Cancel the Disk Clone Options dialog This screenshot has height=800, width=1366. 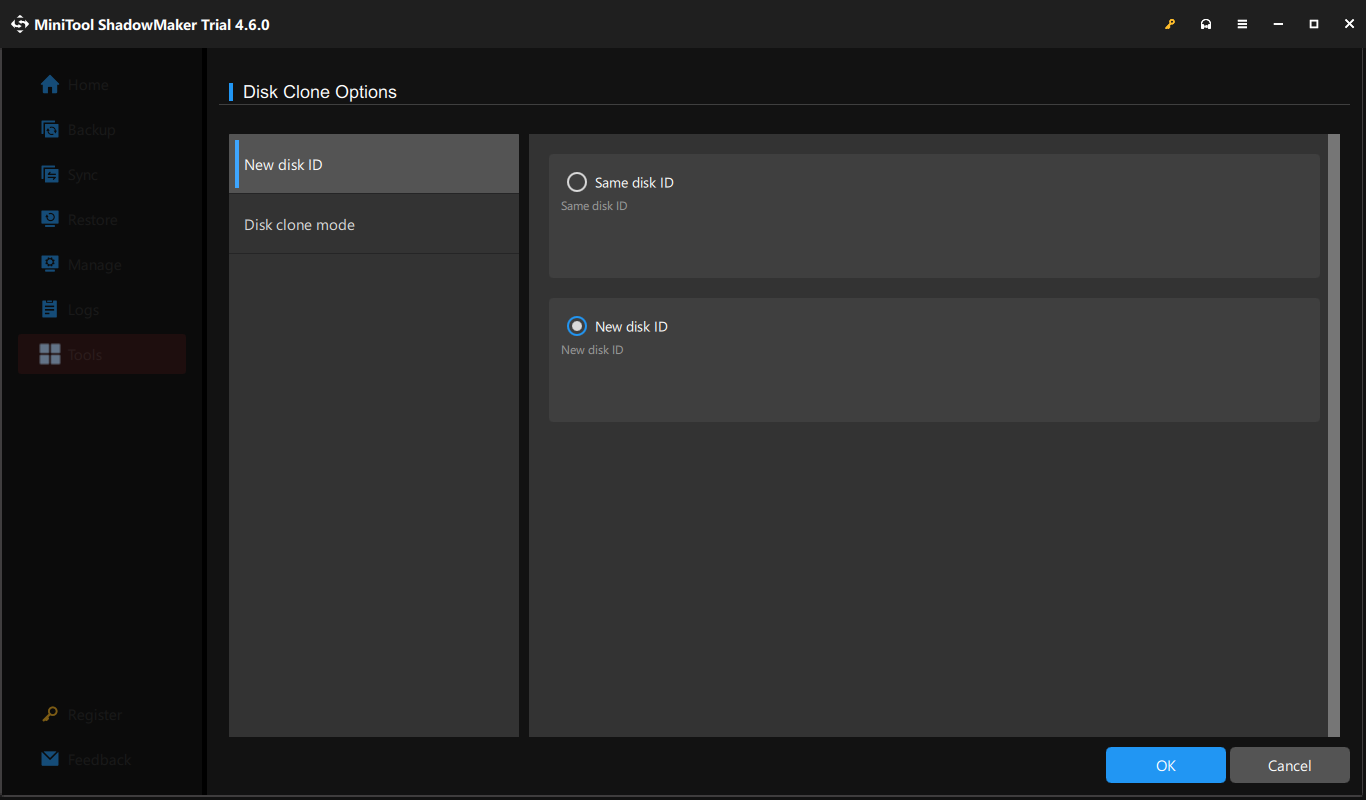pos(1289,765)
